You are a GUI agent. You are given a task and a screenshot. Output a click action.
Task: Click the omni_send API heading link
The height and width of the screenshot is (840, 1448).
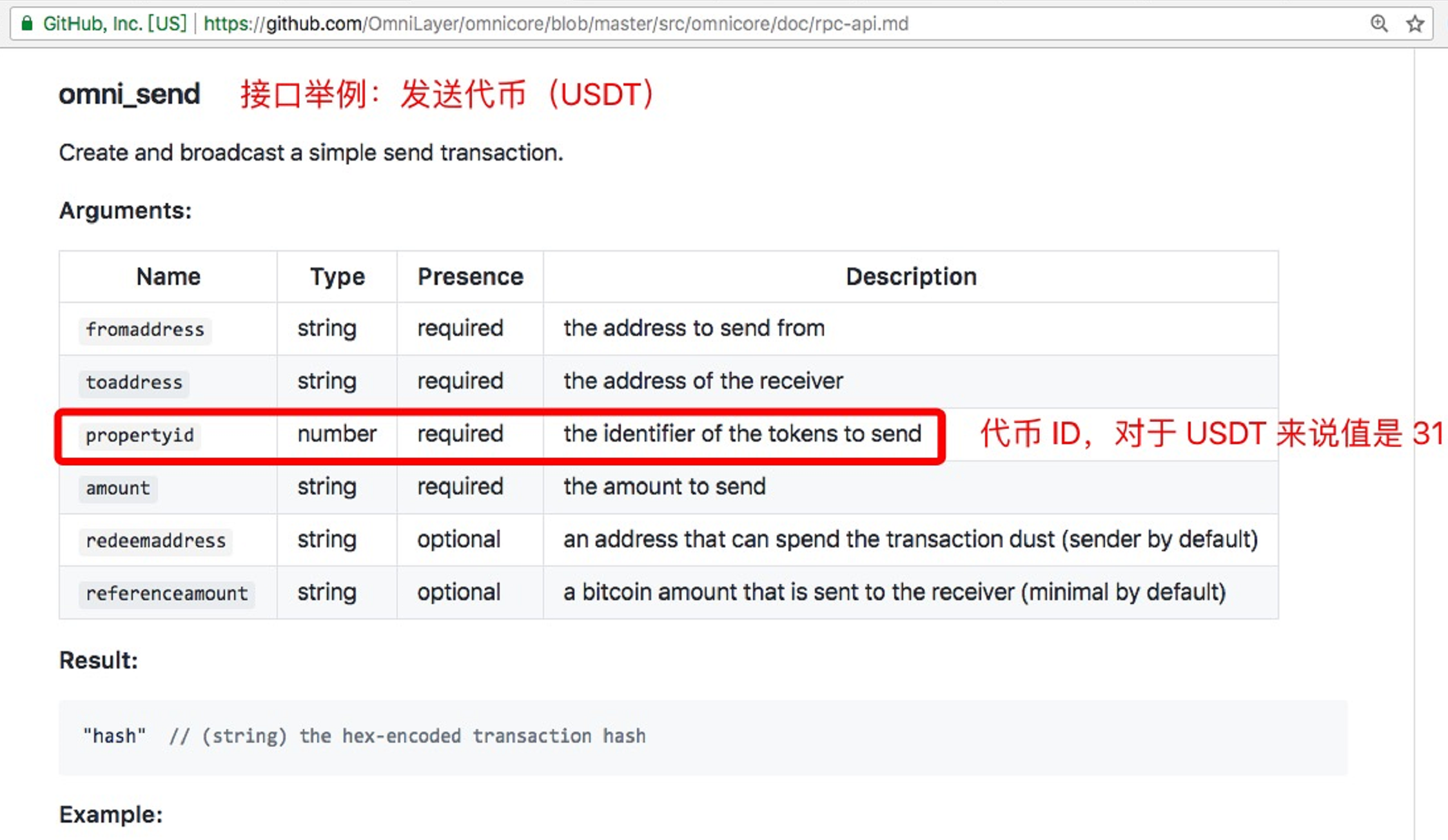pos(128,93)
